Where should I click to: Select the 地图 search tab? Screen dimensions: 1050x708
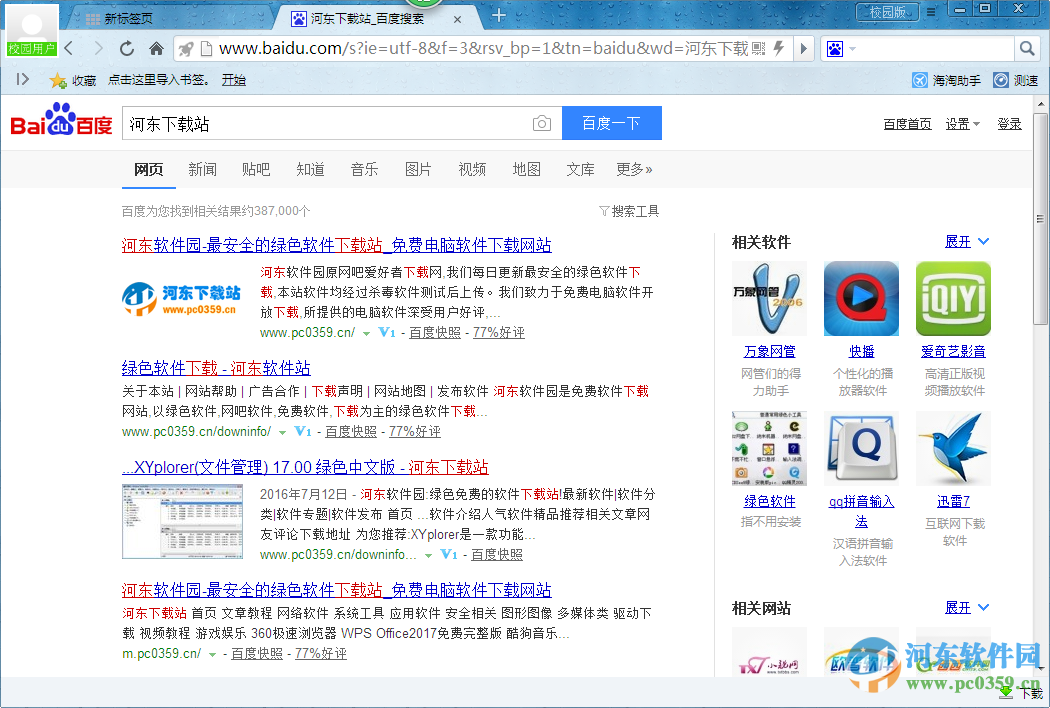click(x=526, y=169)
